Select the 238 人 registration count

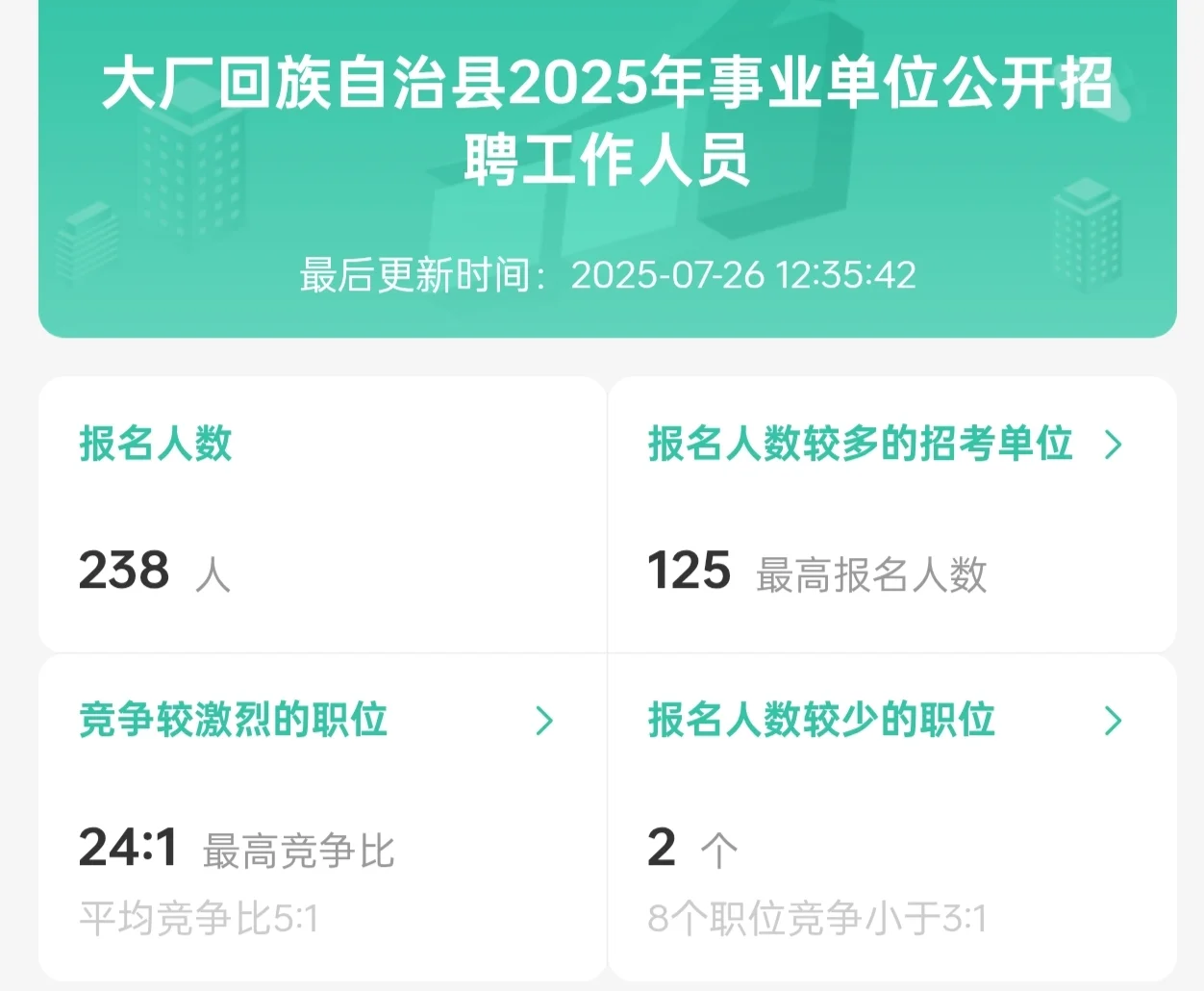click(155, 571)
